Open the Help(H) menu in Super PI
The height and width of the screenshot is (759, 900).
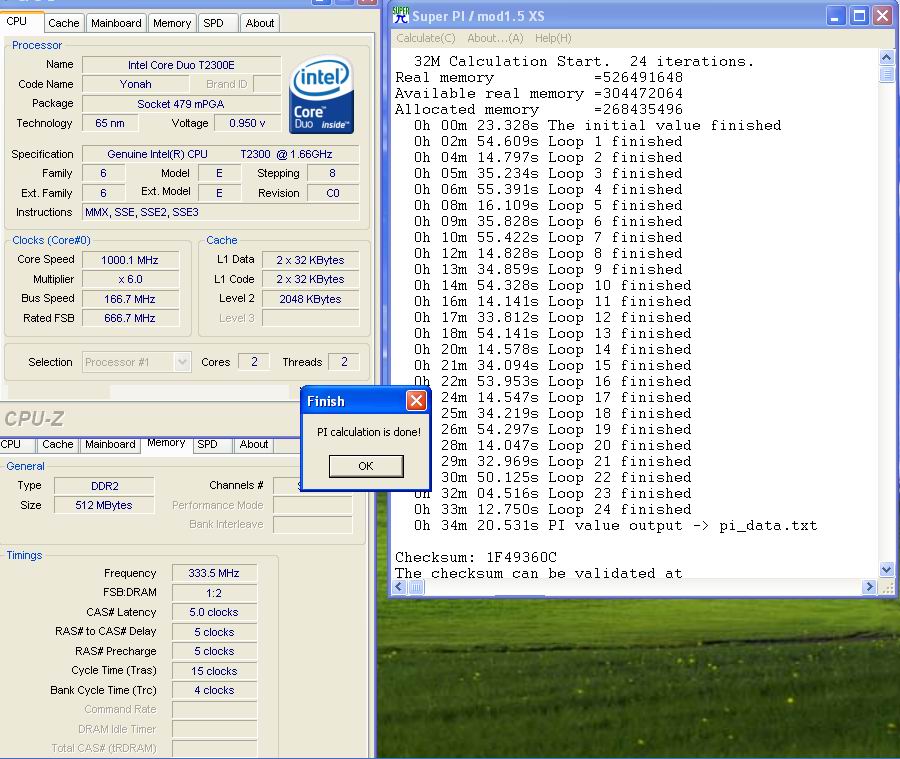[553, 38]
